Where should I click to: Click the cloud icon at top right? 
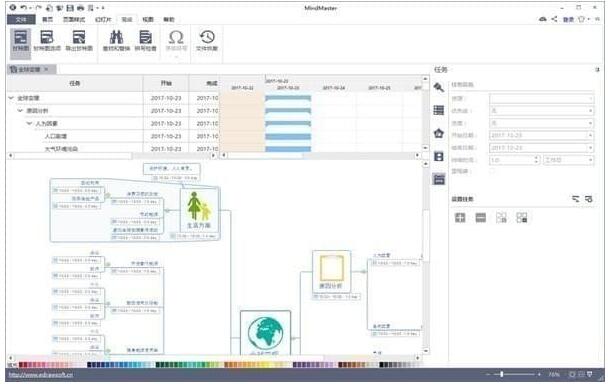coord(543,19)
